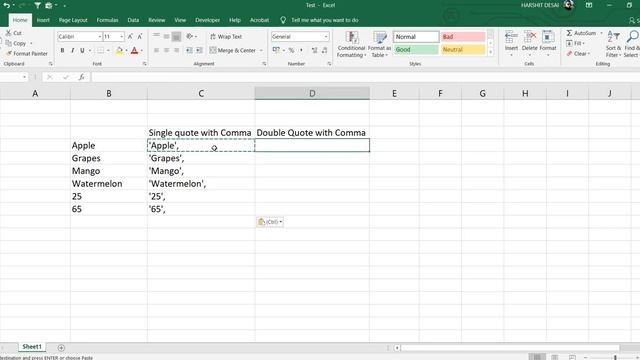The width and height of the screenshot is (640, 360).
Task: Click cell containing 'Watermelon',
Action: click(201, 184)
